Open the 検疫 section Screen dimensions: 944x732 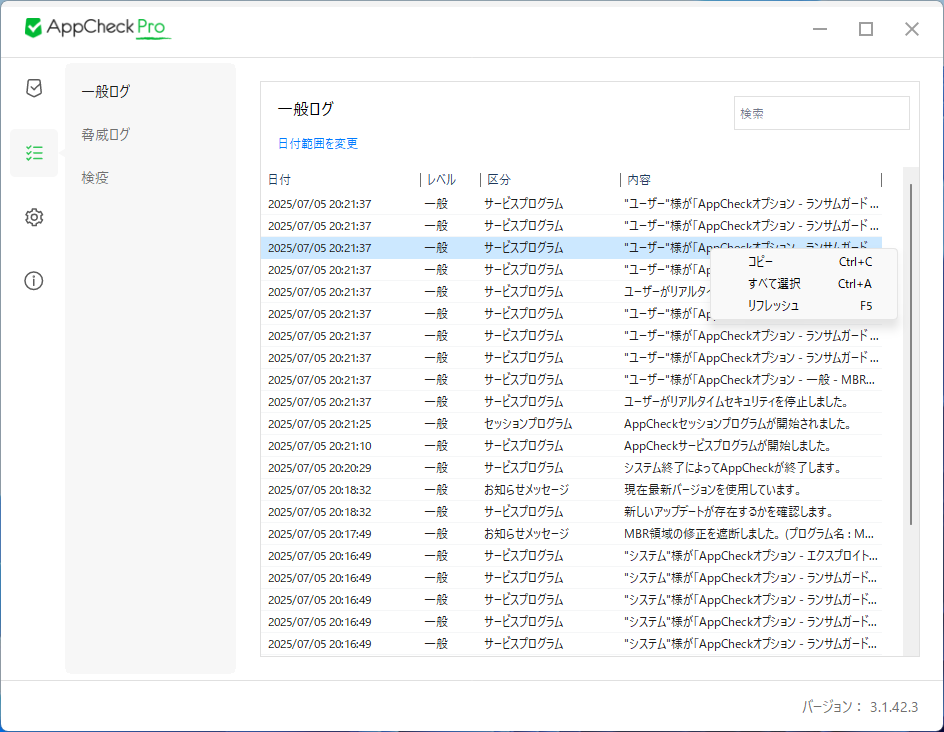click(95, 178)
